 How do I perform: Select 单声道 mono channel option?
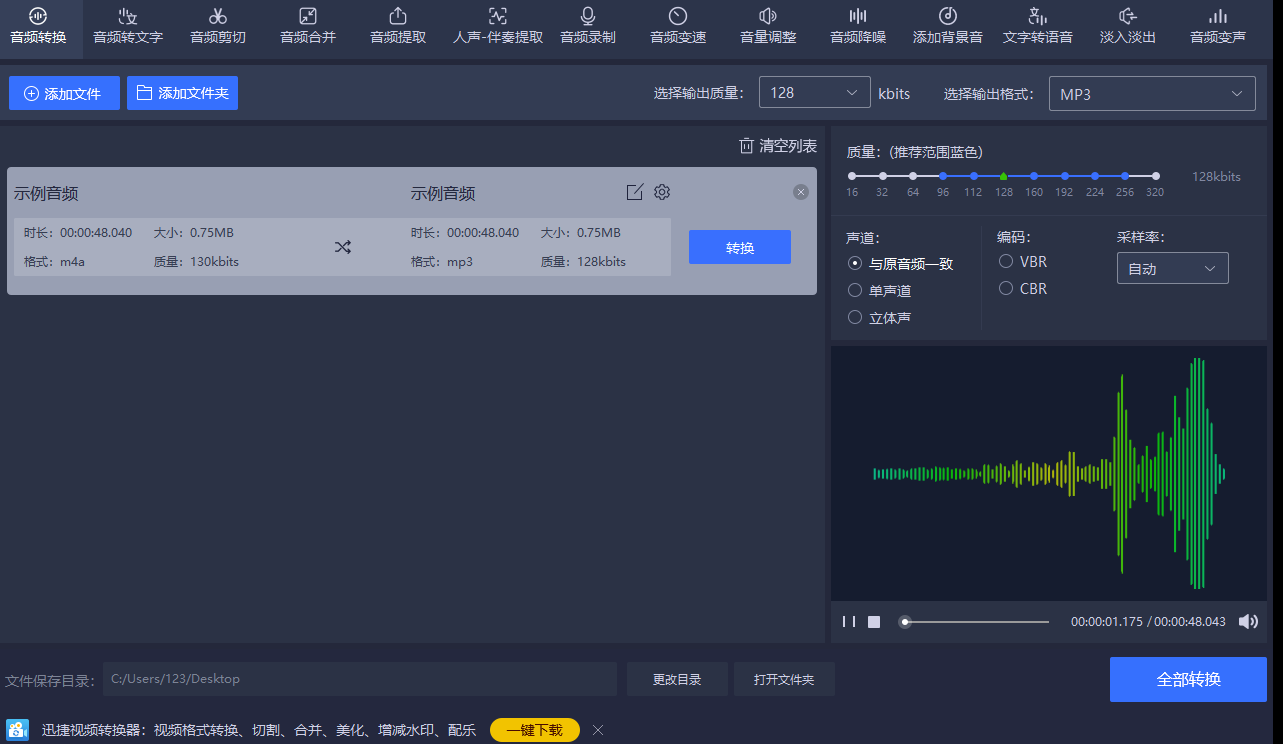(879, 290)
